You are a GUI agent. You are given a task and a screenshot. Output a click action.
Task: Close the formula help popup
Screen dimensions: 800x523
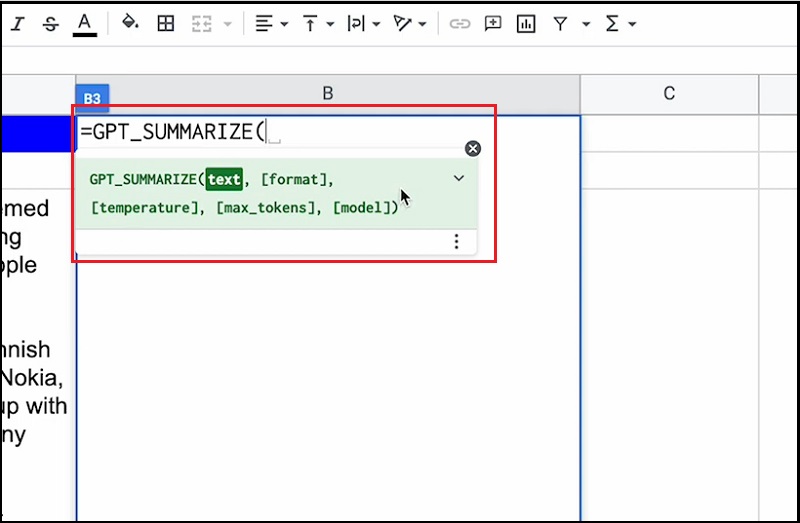[x=473, y=148]
